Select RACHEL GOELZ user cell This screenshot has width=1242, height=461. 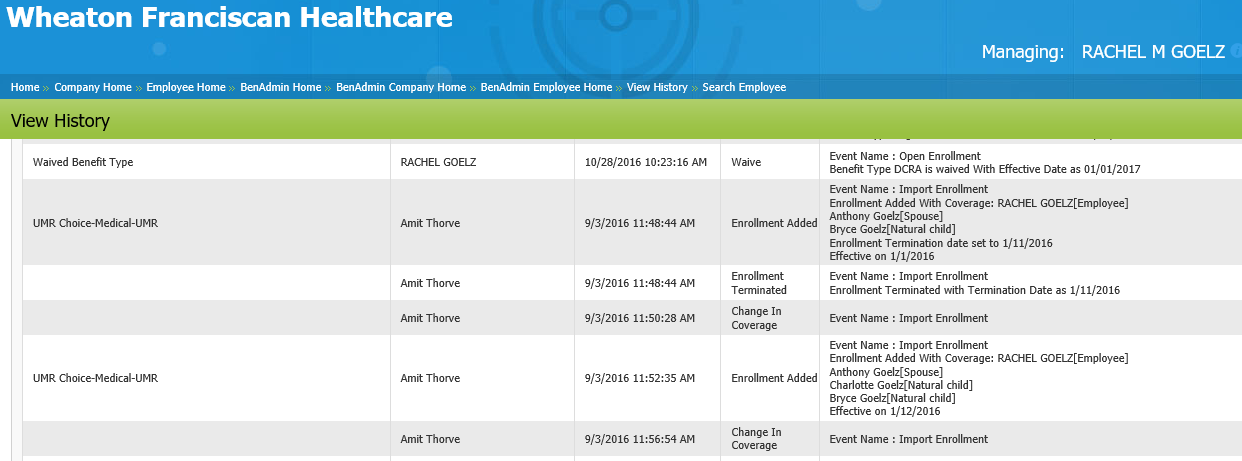pyautogui.click(x=482, y=162)
